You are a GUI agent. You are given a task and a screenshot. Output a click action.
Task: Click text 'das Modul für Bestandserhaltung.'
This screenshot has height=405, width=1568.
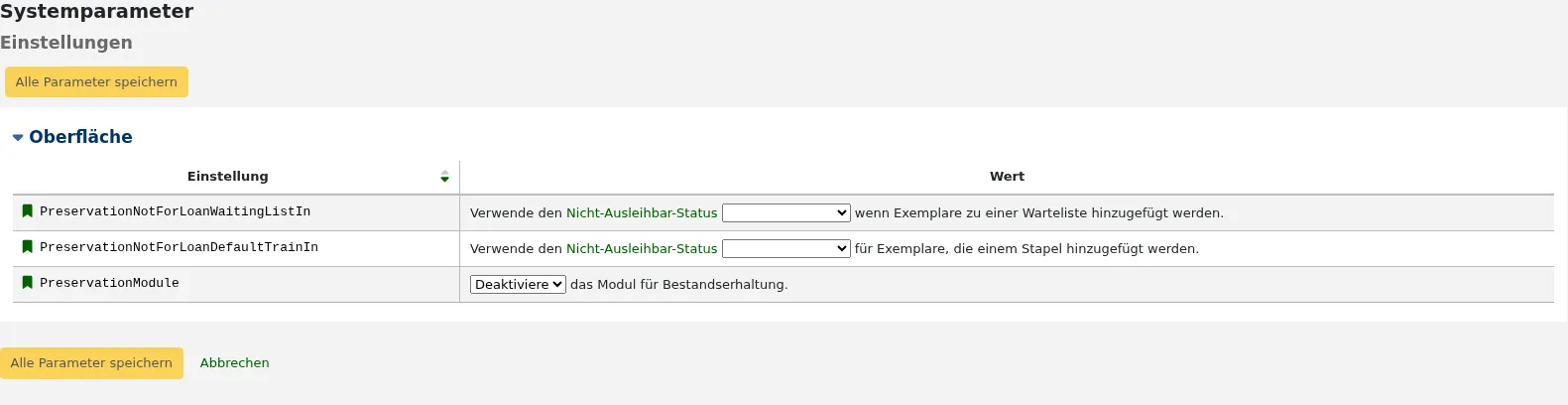coord(679,285)
